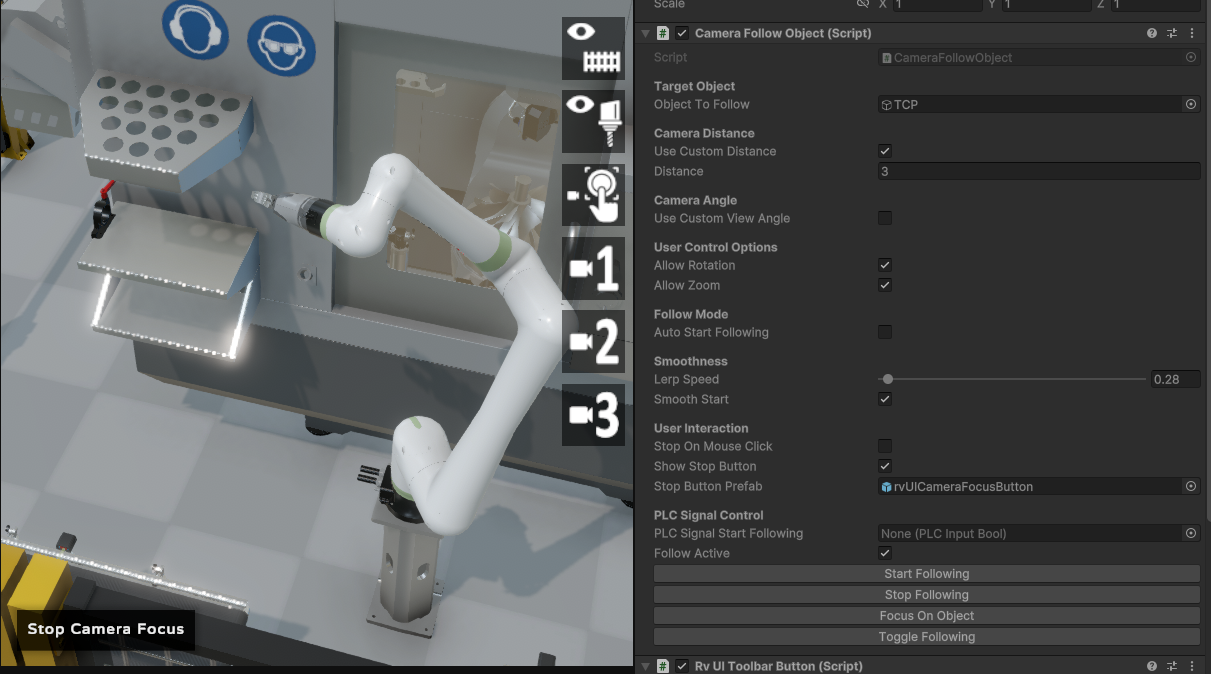Click the Lerp Speed value field 0.28
Image resolution: width=1211 pixels, height=674 pixels.
(x=1175, y=379)
